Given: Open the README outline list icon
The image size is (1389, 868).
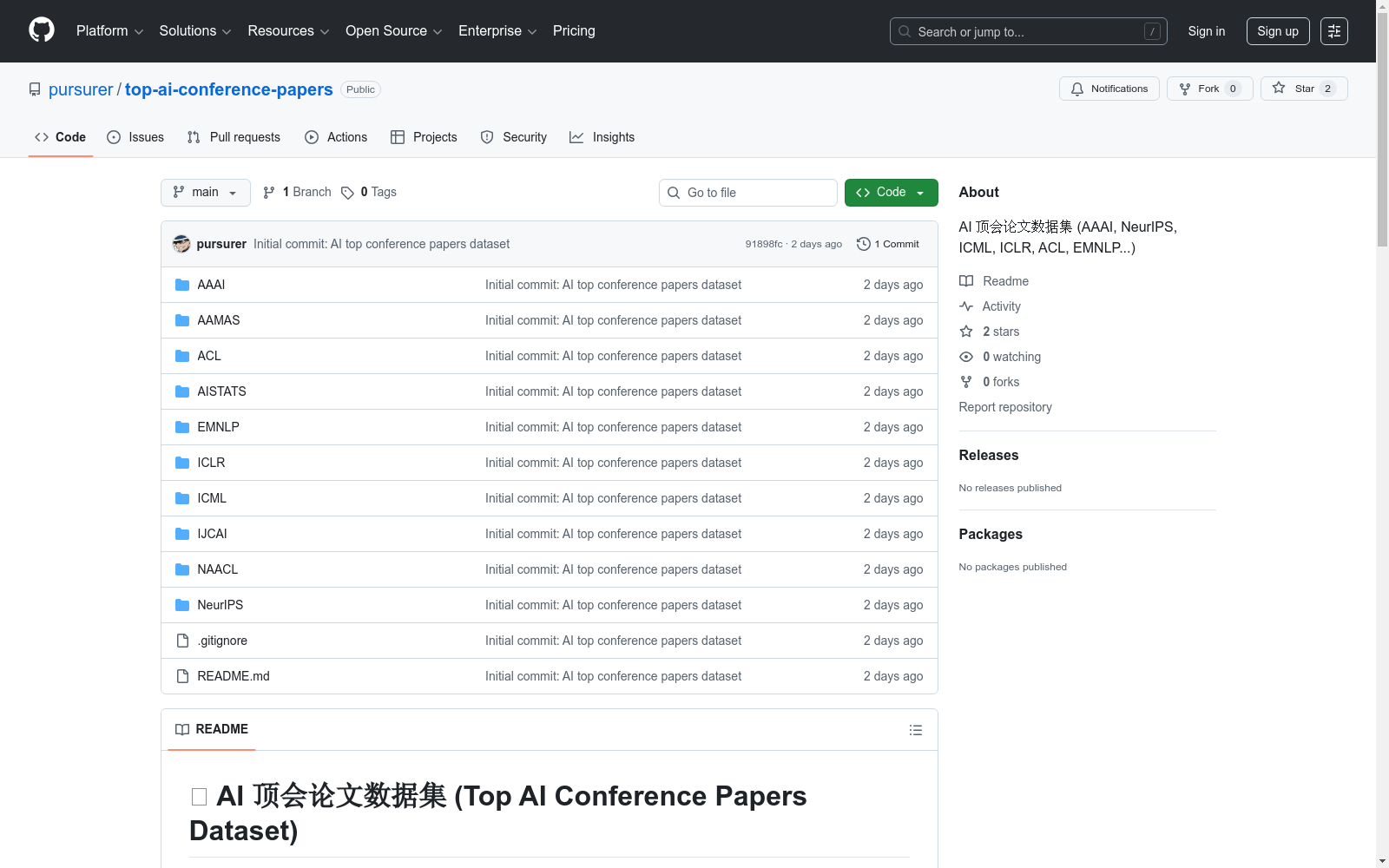Looking at the screenshot, I should click(x=915, y=730).
